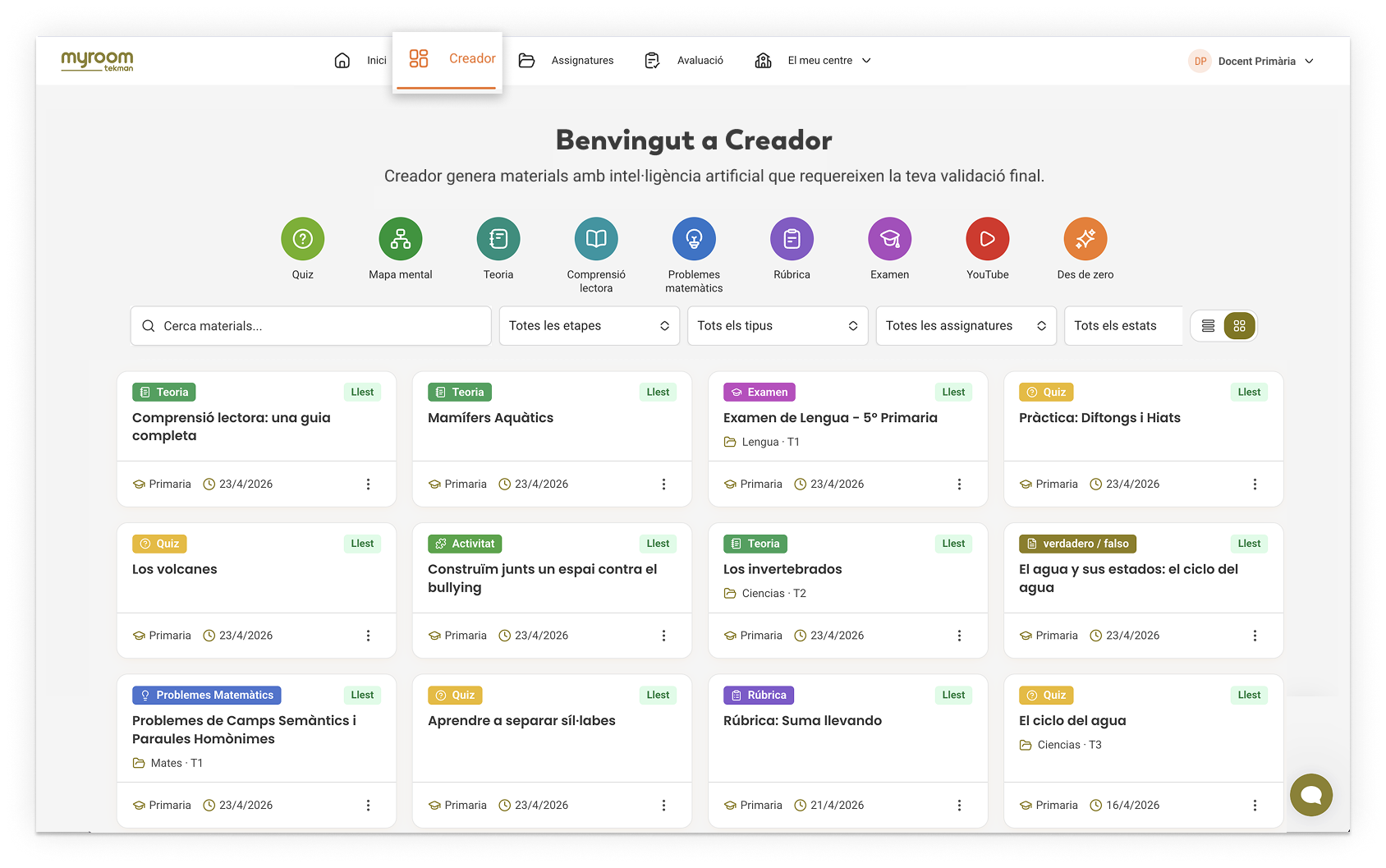Open options menu for Mamífers Aquàtics card
This screenshot has height=868, width=1386.
point(663,485)
